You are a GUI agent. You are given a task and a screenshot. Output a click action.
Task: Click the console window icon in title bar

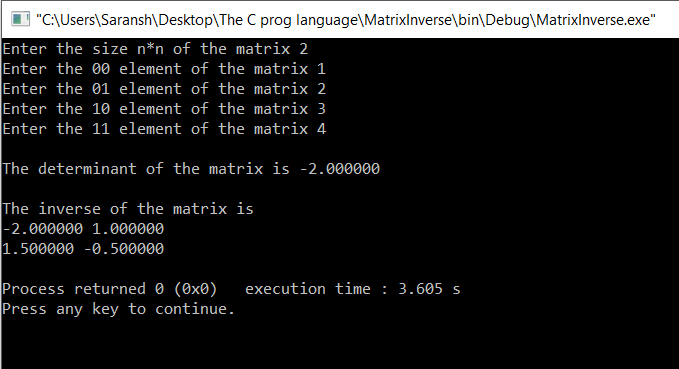(x=20, y=19)
